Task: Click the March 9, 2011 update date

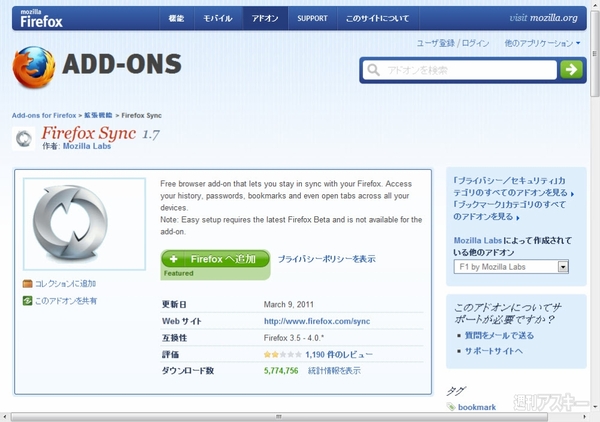Action: 289,305
